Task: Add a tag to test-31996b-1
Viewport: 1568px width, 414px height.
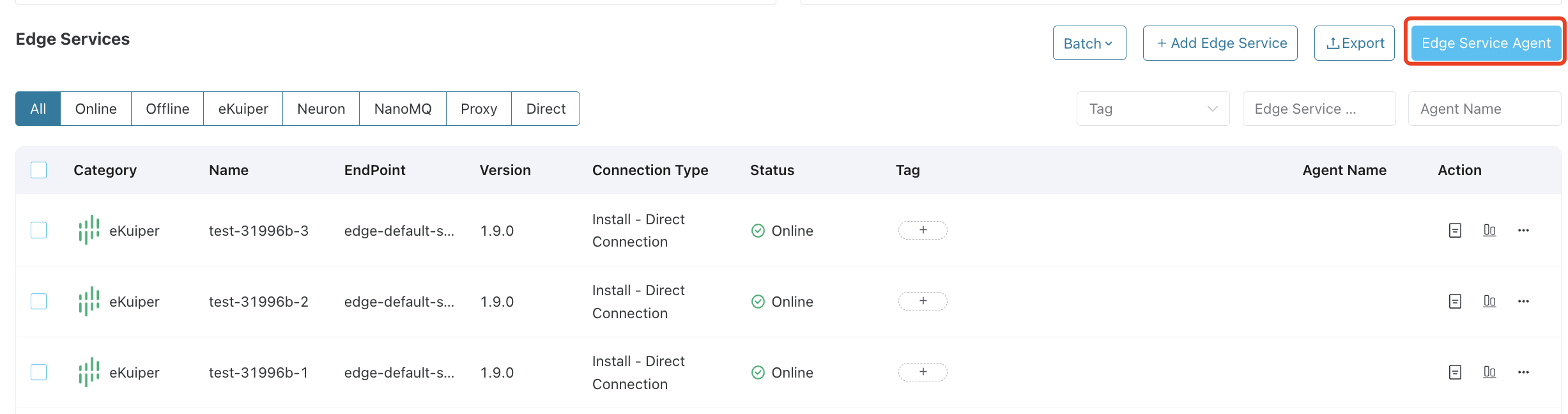Action: click(x=923, y=372)
